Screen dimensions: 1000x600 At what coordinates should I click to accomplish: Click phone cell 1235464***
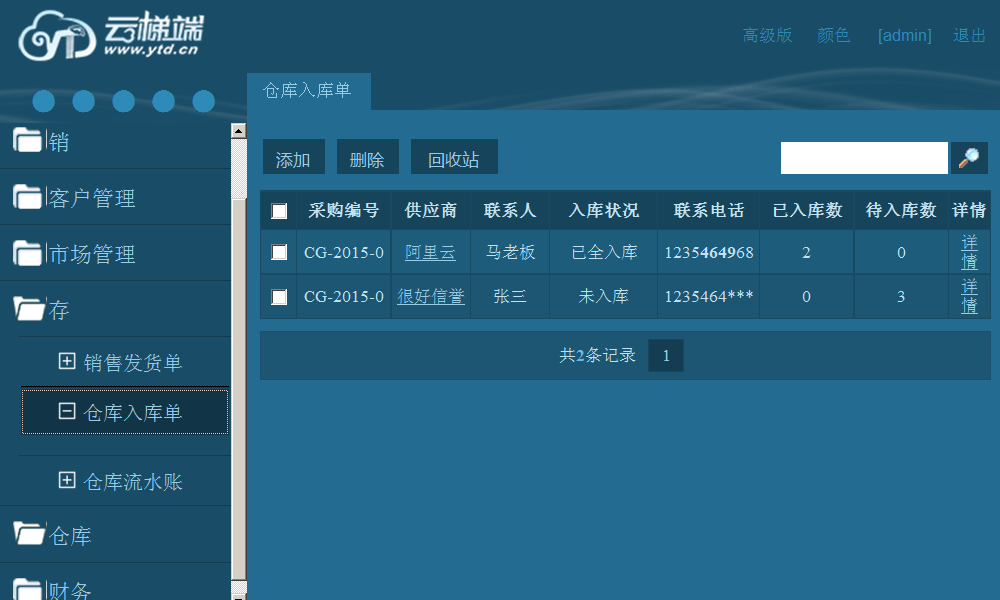click(709, 296)
